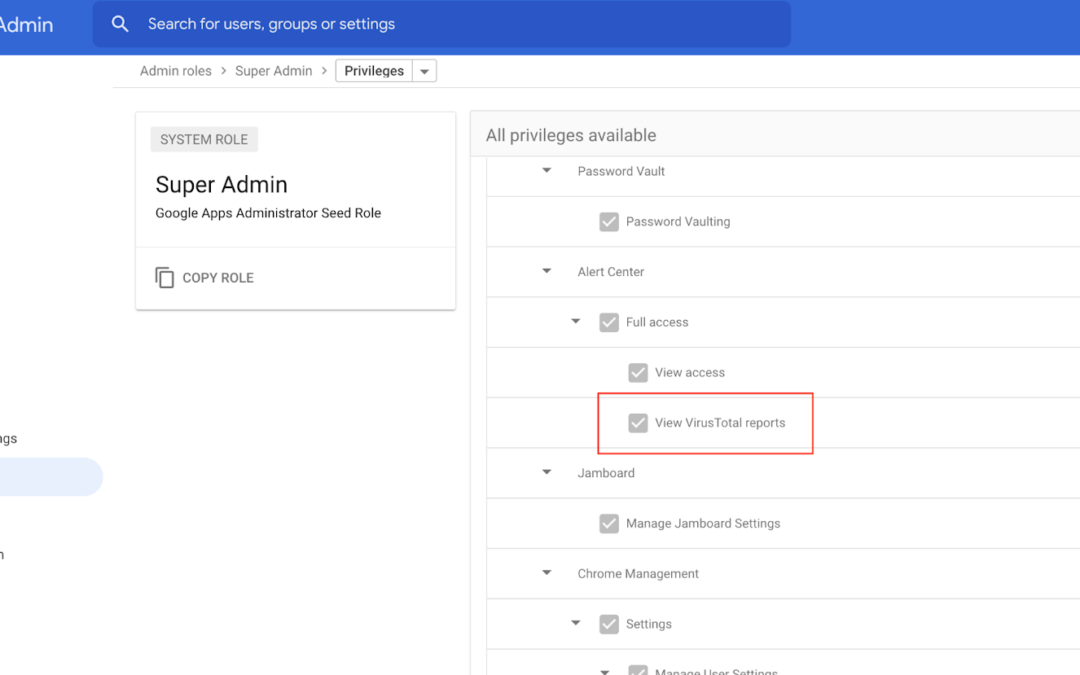The image size is (1080, 675).
Task: Click the Admin logo text
Action: click(26, 25)
